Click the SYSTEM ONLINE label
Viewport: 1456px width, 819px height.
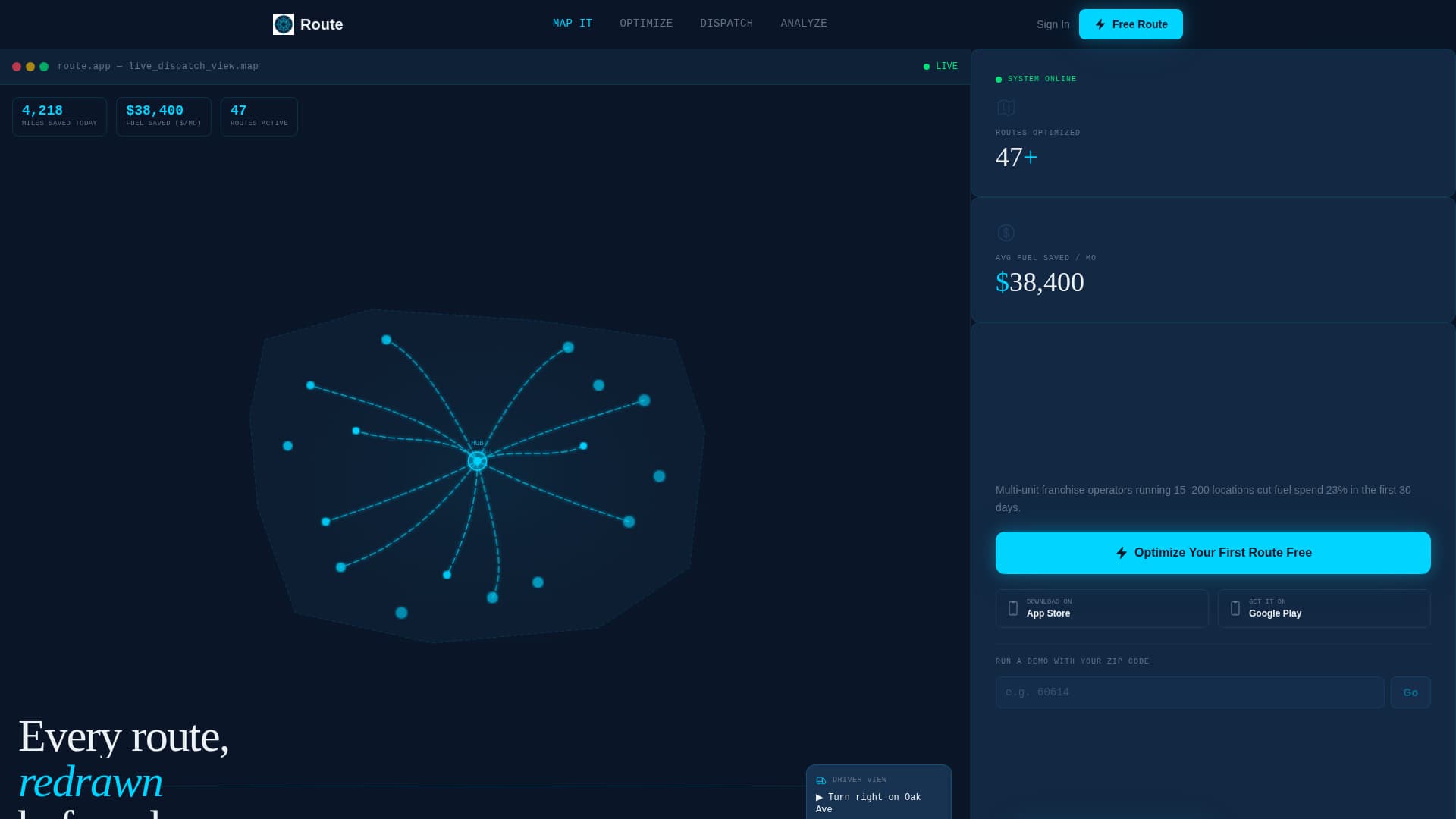1042,79
